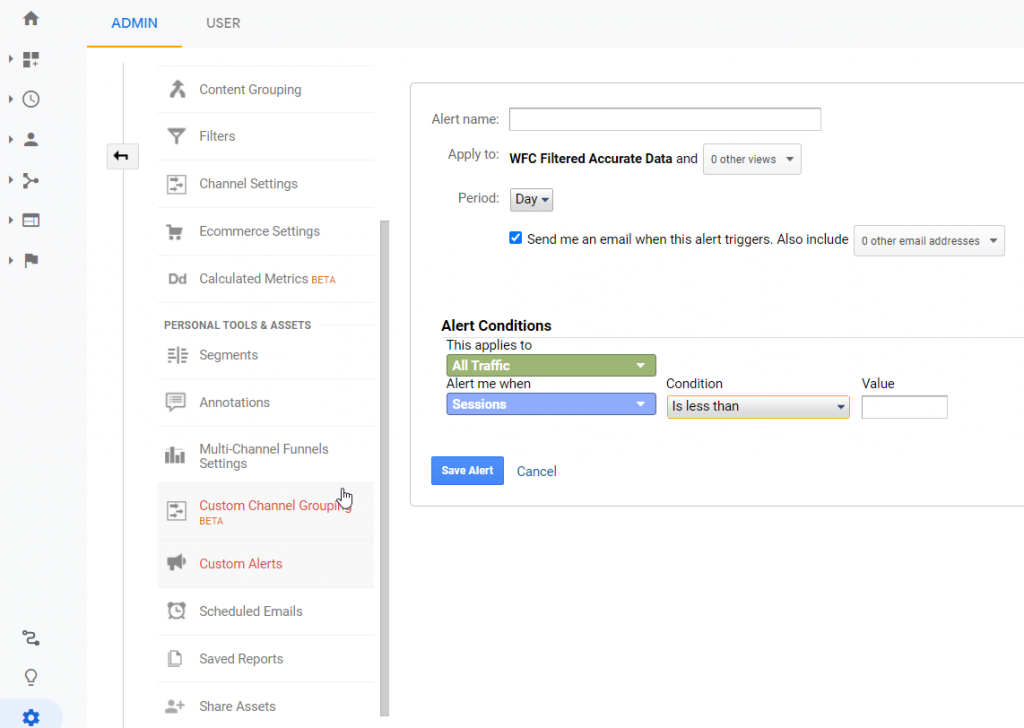The width and height of the screenshot is (1024, 728).
Task: Expand the Conversions section arrow
Action: coord(10,261)
